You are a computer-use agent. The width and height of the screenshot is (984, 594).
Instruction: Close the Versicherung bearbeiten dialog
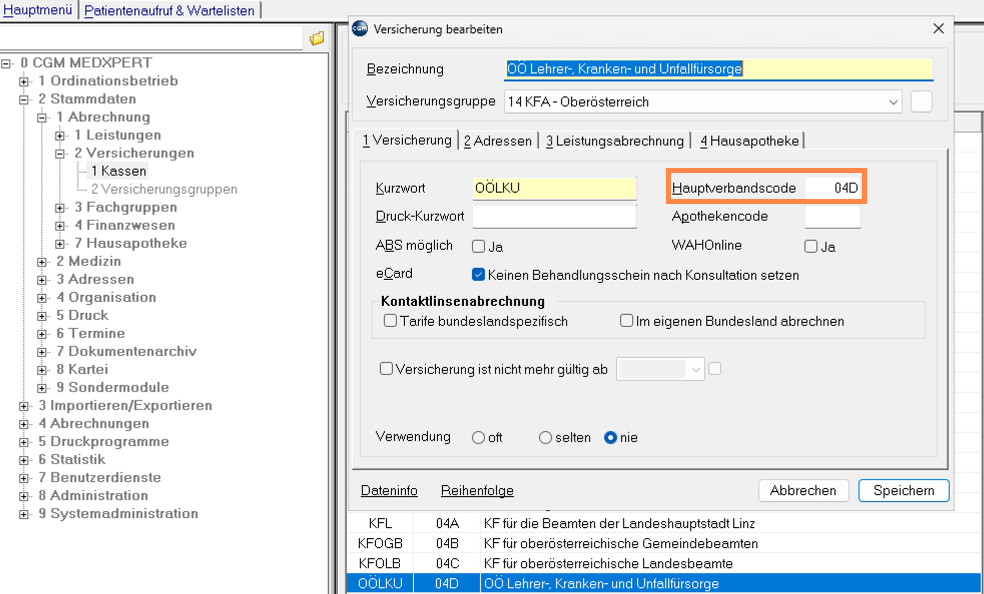[x=937, y=30]
